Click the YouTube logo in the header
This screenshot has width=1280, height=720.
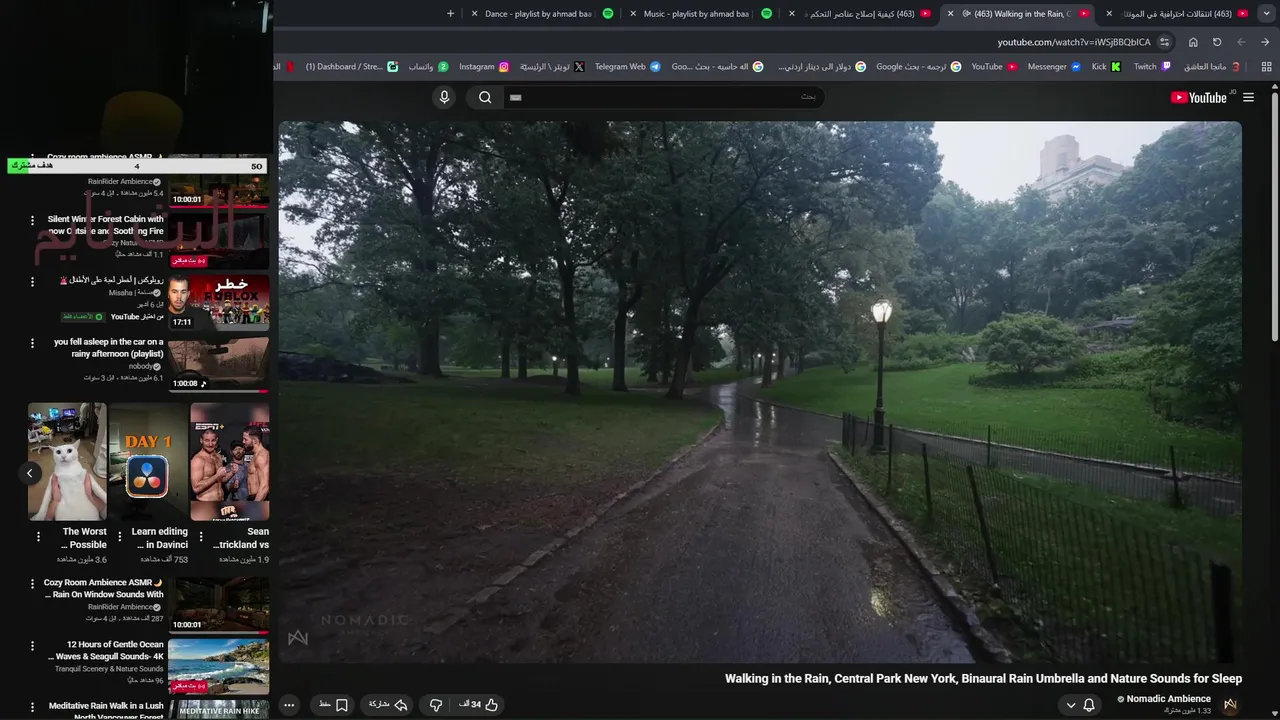point(1199,97)
